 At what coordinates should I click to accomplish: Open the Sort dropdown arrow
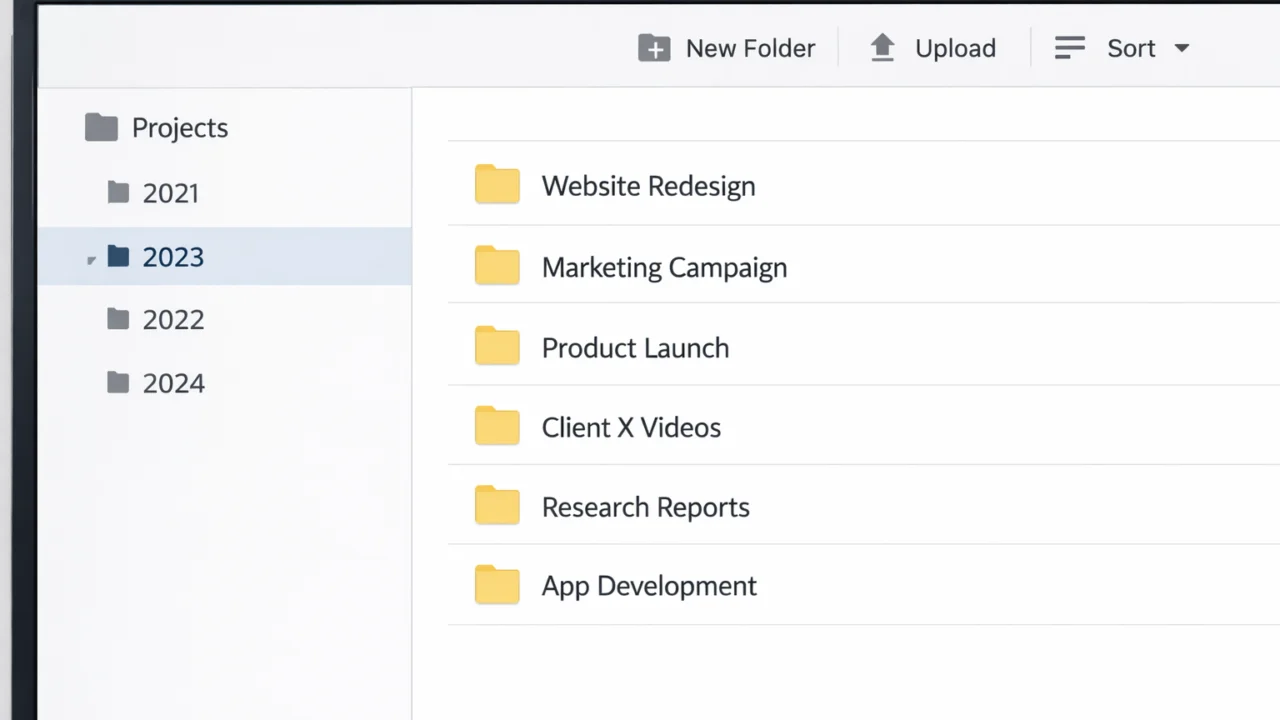(x=1181, y=48)
